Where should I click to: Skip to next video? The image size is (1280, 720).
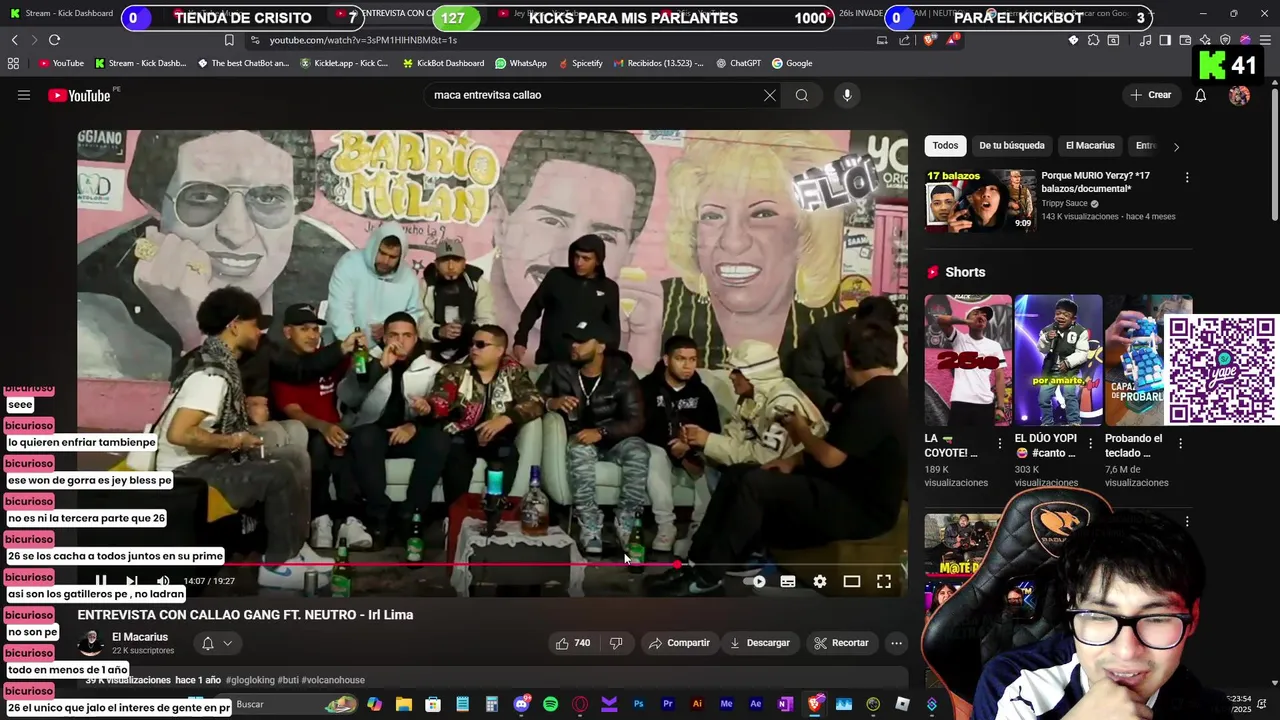131,581
